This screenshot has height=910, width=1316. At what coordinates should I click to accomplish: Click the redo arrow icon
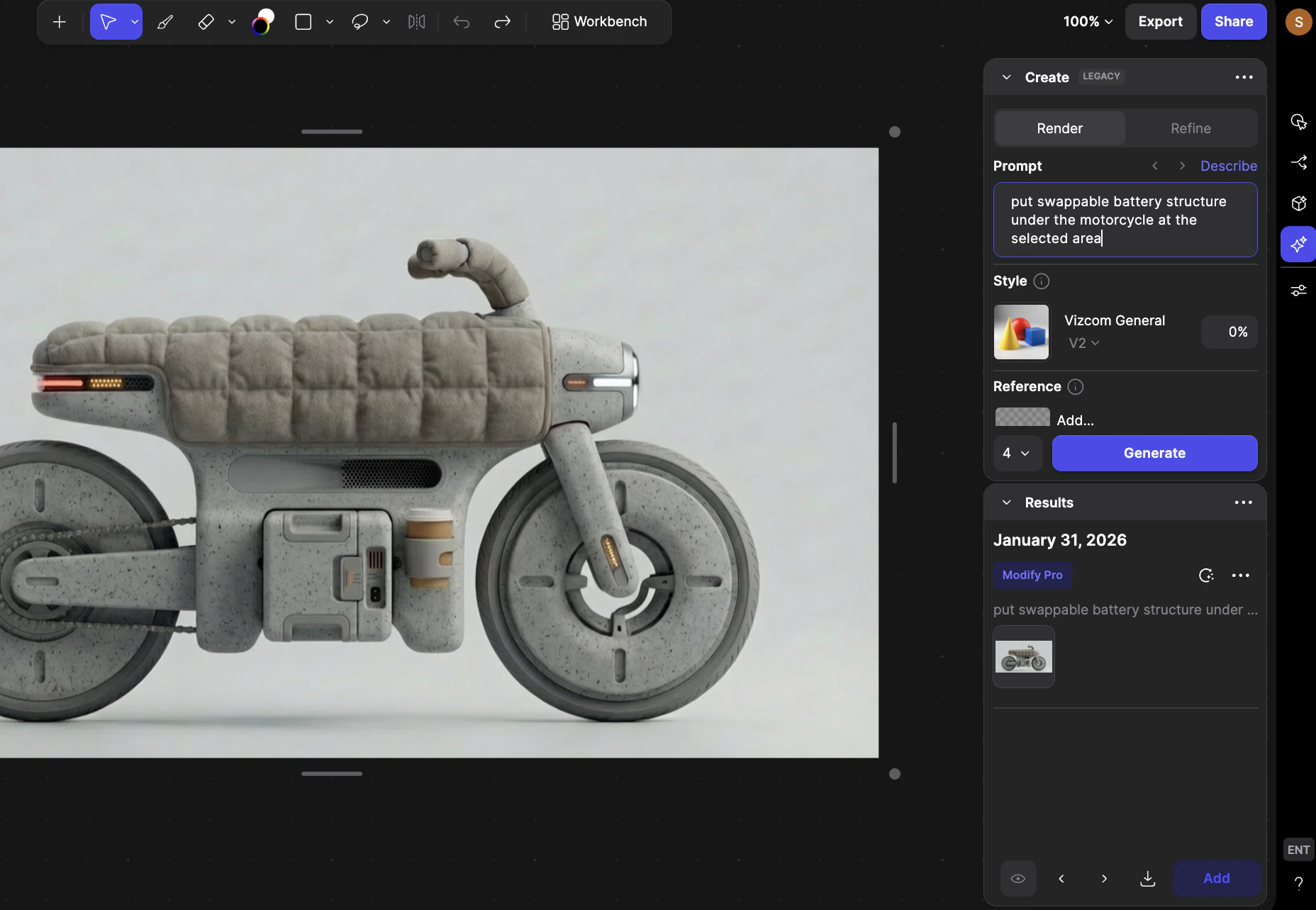click(502, 22)
